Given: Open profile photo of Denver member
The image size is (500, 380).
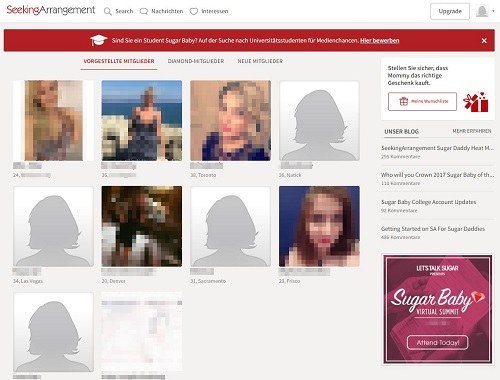Looking at the screenshot, I should 142,226.
